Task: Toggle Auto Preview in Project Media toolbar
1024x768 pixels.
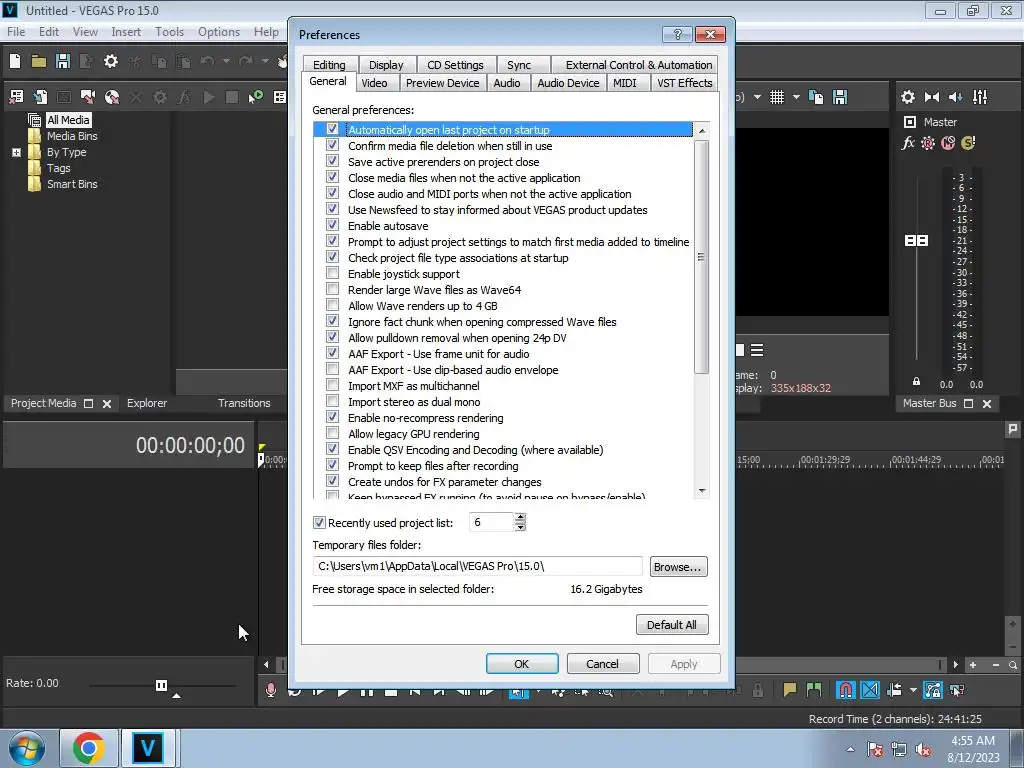Action: coord(255,97)
